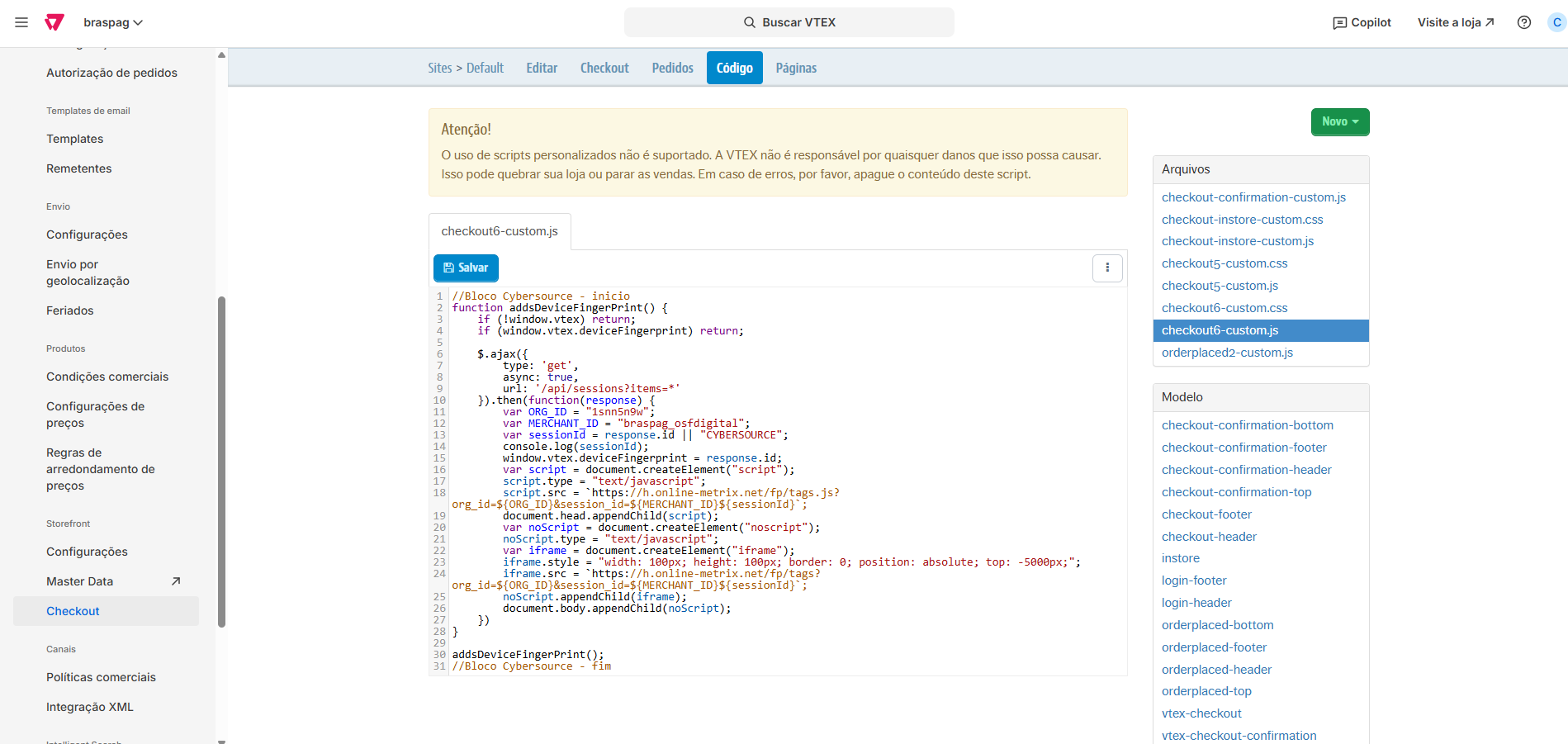Open file checkout5-custom.js

tap(1220, 286)
